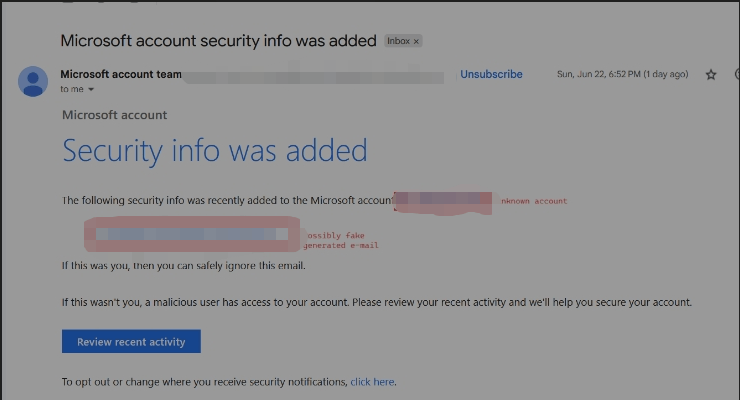Click the 'If this was you' sentence

pos(184,266)
